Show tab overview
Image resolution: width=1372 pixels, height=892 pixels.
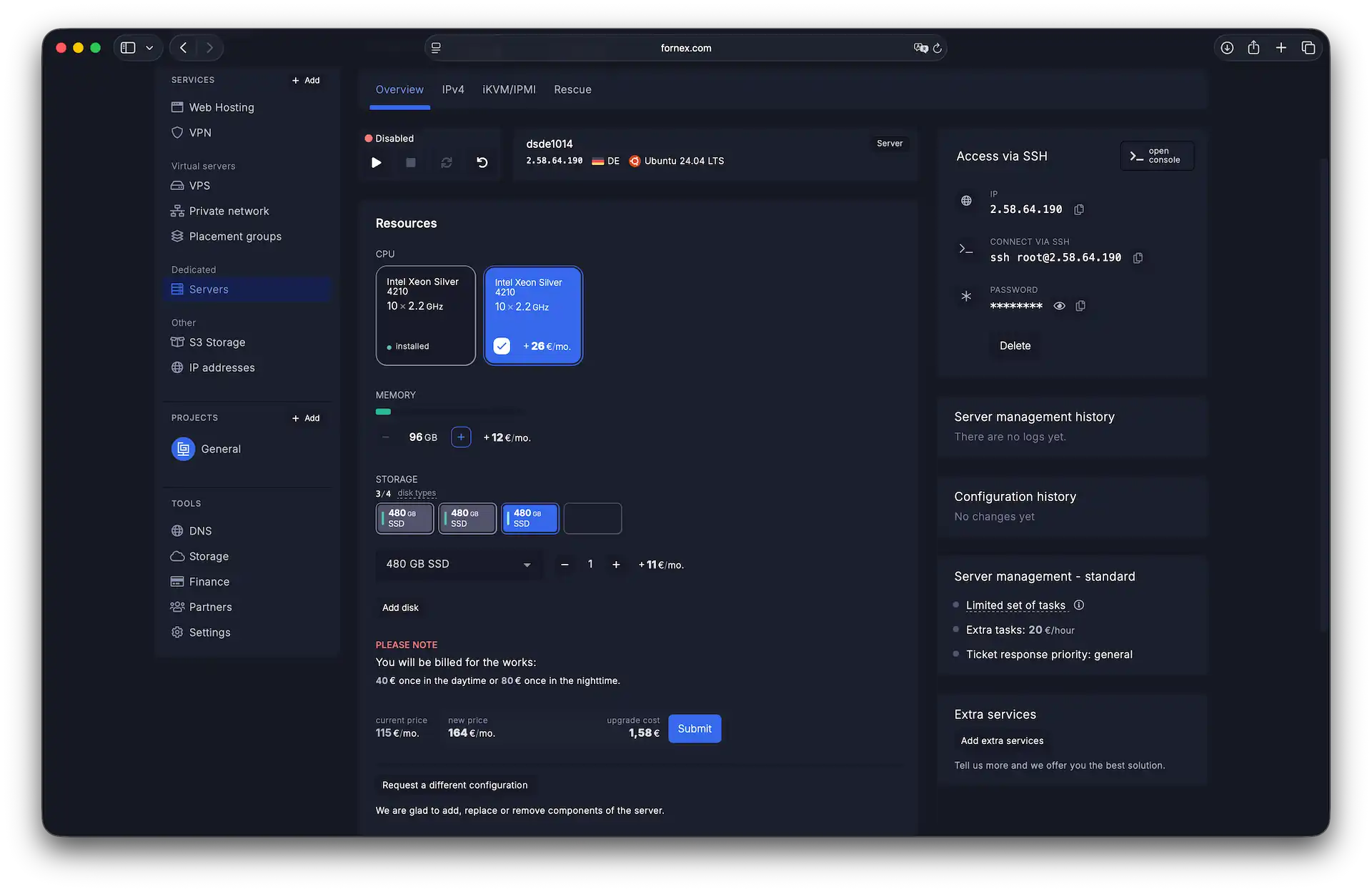coord(1308,48)
